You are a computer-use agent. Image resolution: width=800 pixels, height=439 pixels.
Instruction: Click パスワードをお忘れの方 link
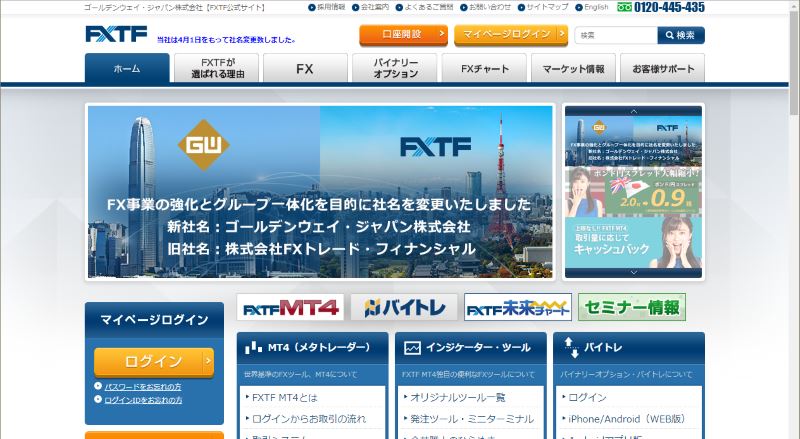[143, 387]
